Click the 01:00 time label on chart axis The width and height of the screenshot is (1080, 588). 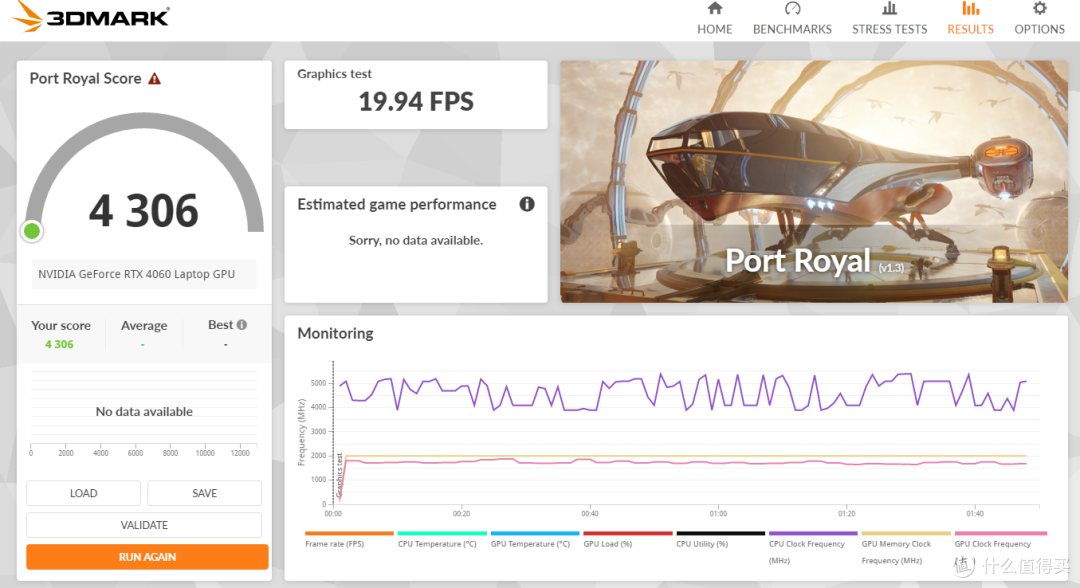(718, 514)
